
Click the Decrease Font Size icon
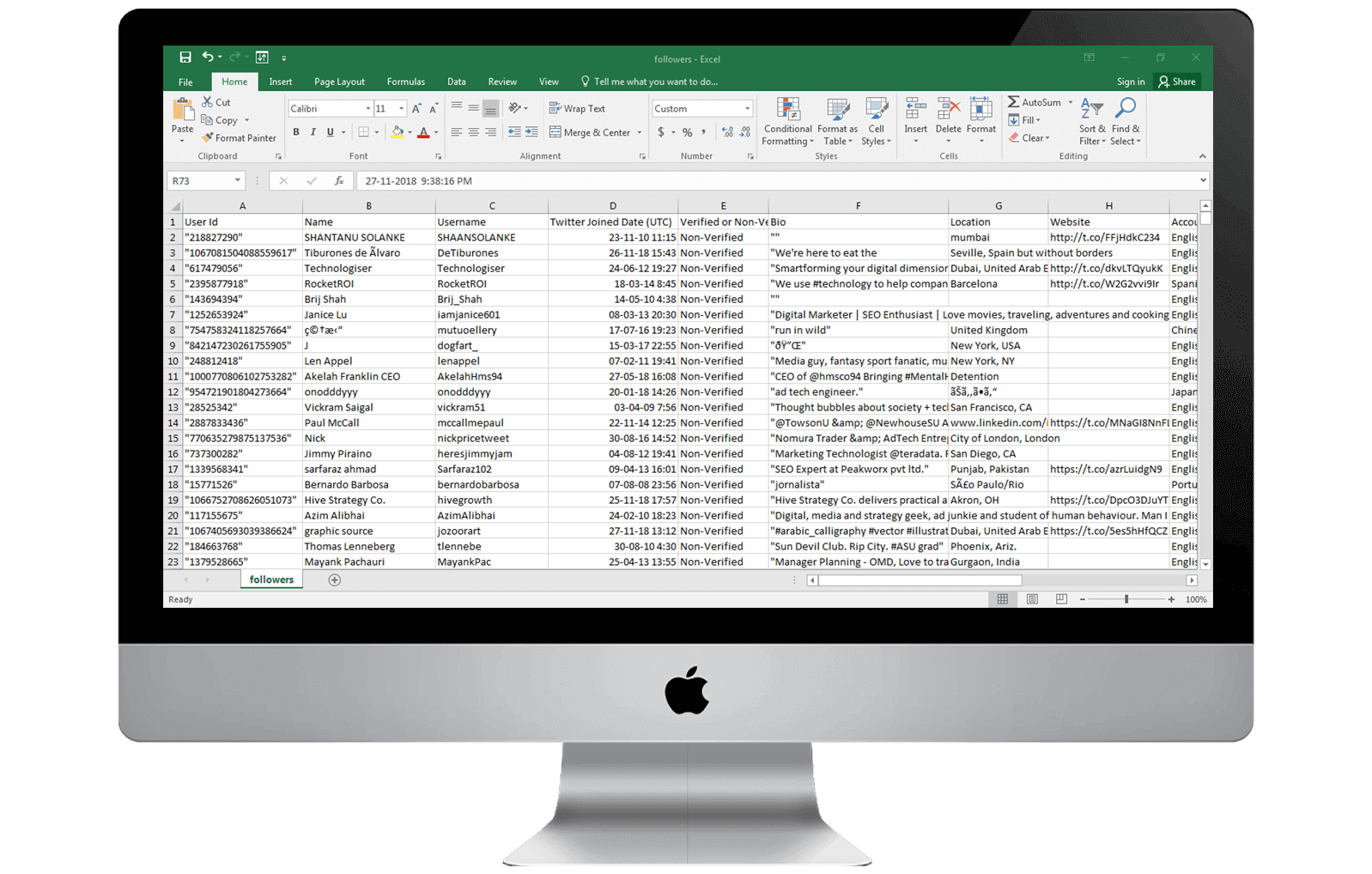(x=434, y=109)
